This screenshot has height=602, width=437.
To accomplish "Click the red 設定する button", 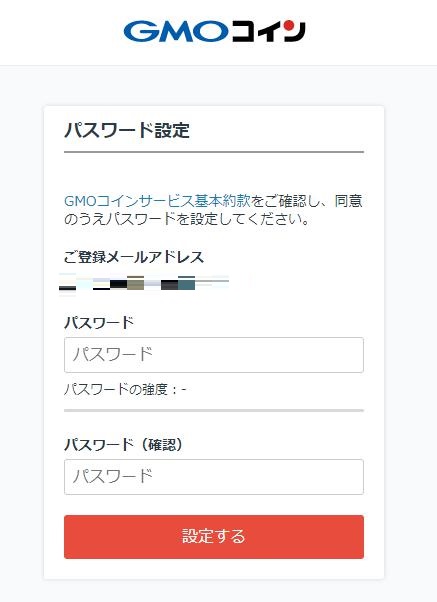I will coord(214,537).
